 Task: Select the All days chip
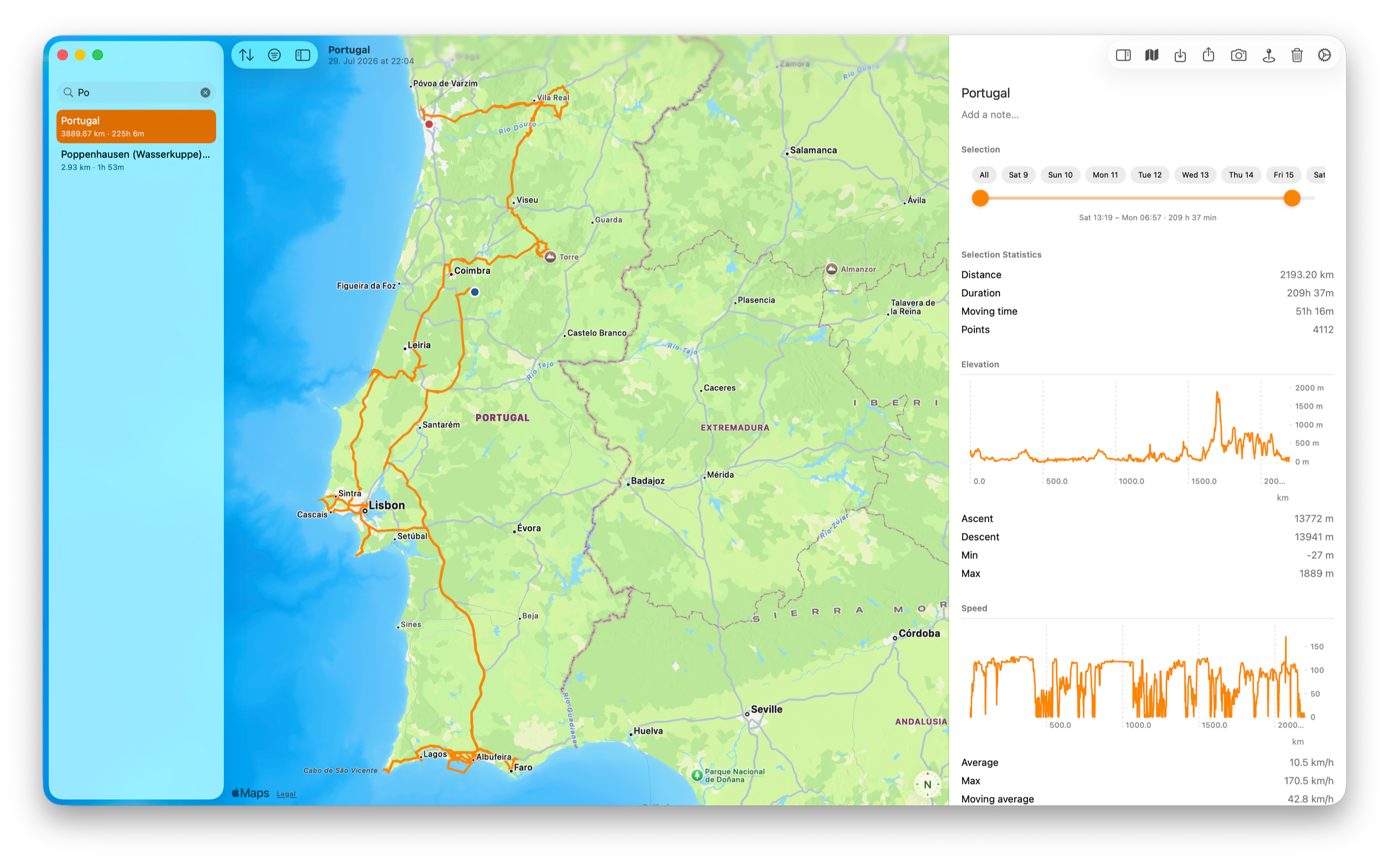984,175
